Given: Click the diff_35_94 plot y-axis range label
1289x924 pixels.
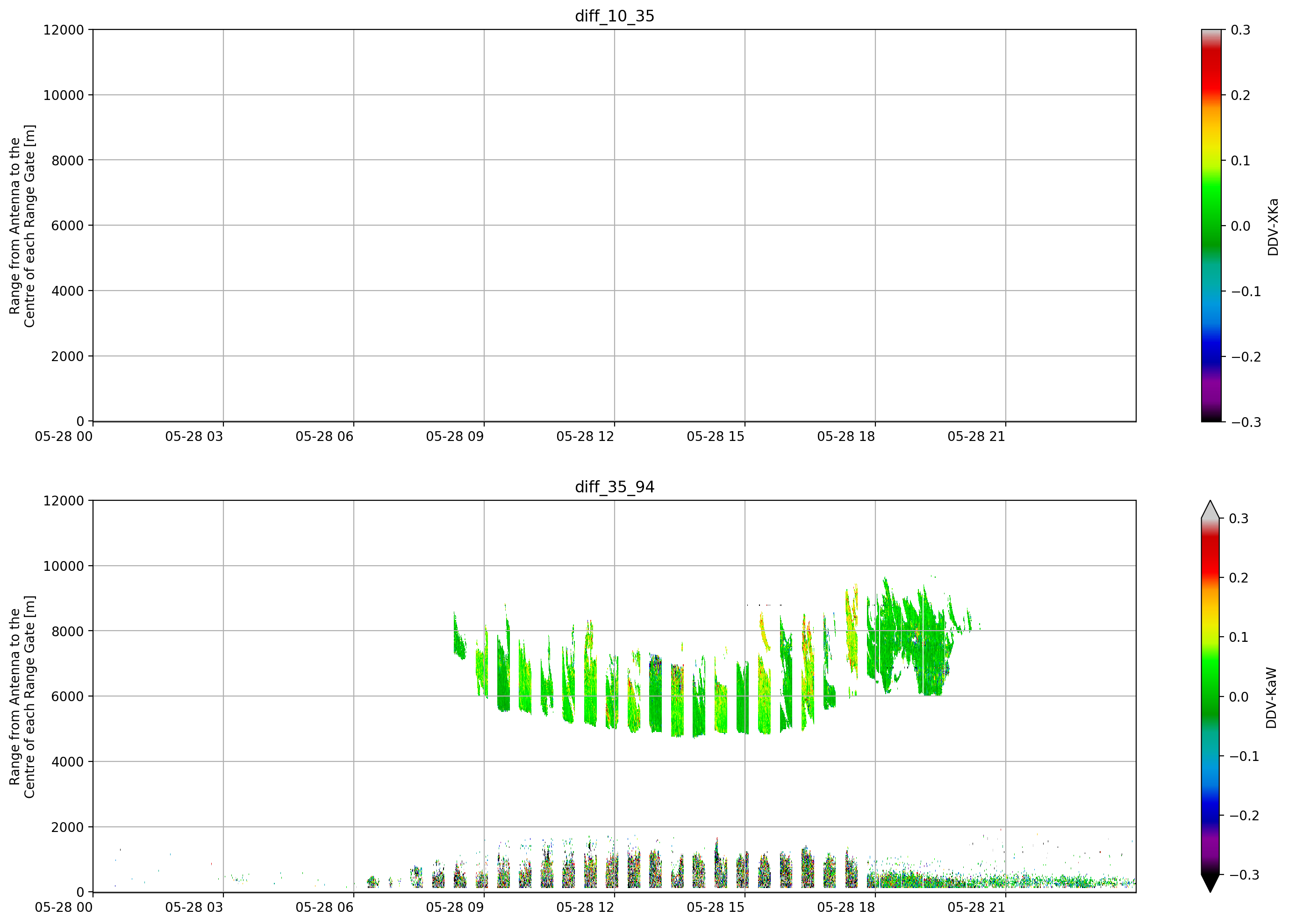Looking at the screenshot, I should click(22, 696).
